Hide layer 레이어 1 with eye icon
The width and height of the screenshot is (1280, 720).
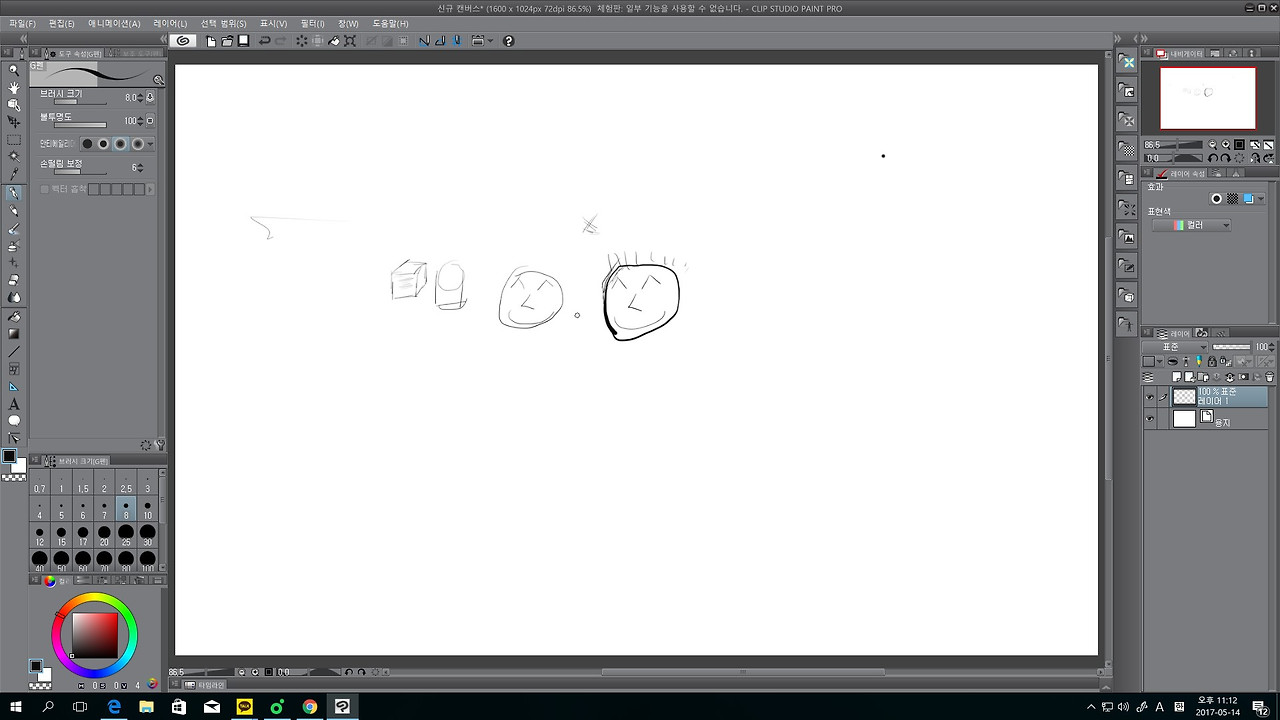[x=1150, y=397]
